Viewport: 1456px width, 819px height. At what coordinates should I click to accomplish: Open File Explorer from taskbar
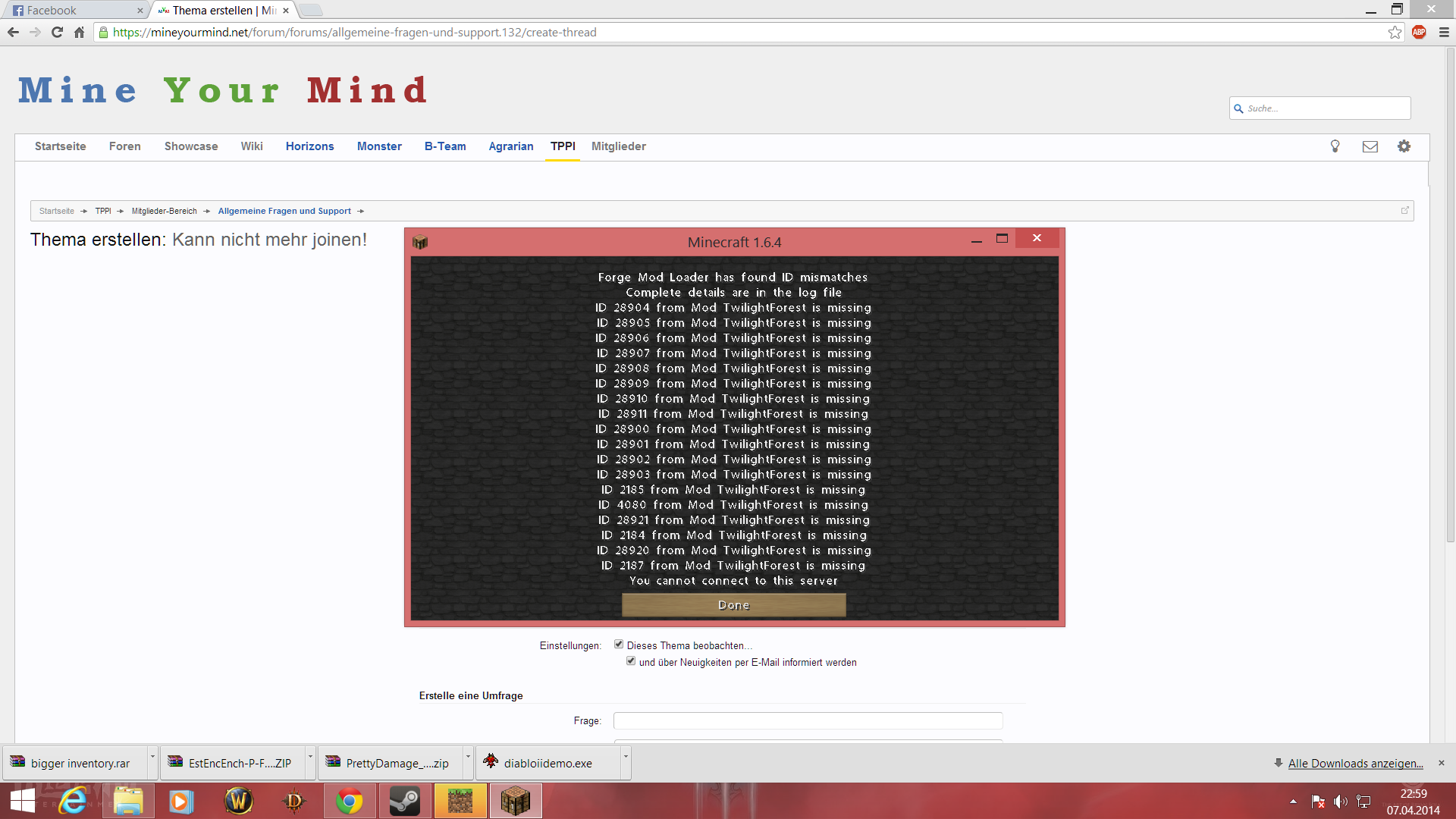(128, 801)
